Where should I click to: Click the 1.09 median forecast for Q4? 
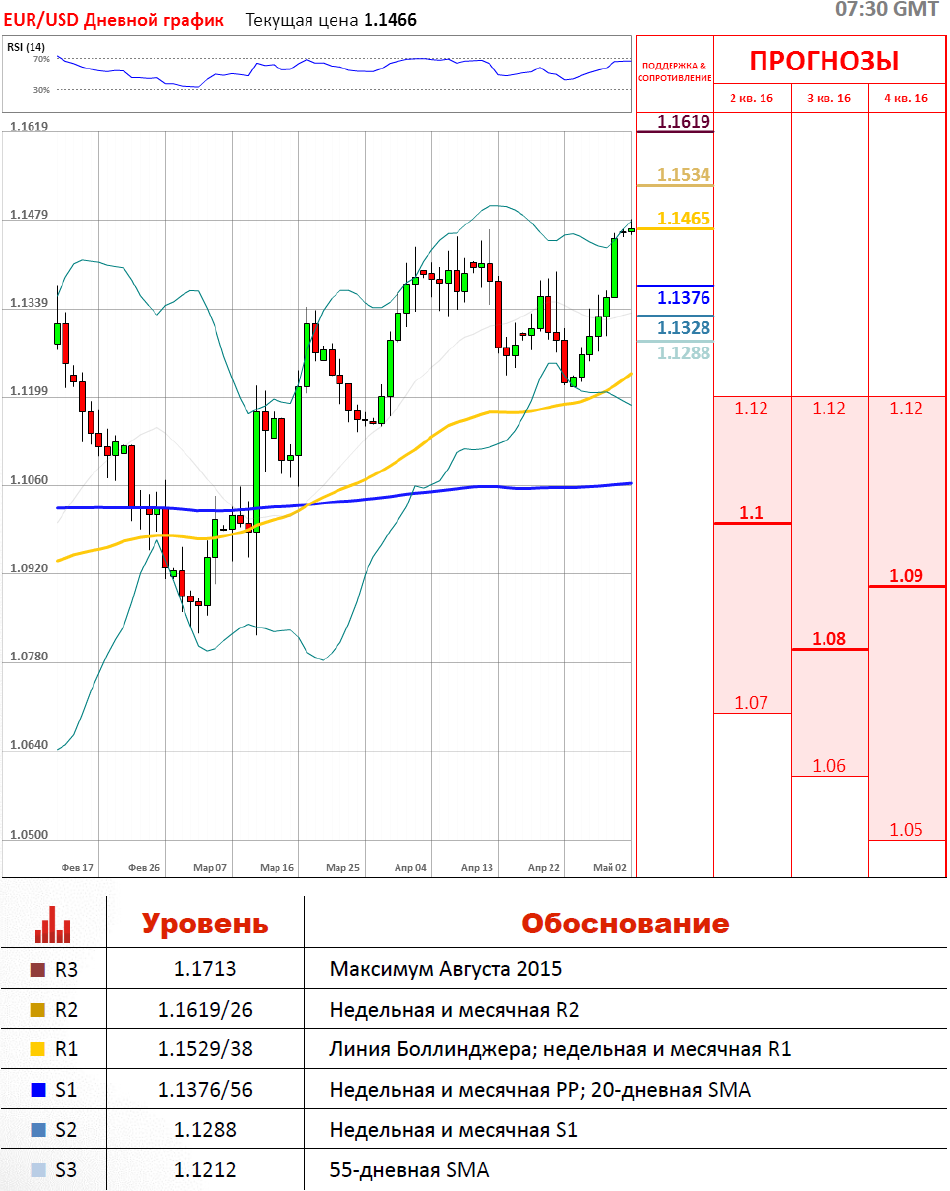(906, 576)
